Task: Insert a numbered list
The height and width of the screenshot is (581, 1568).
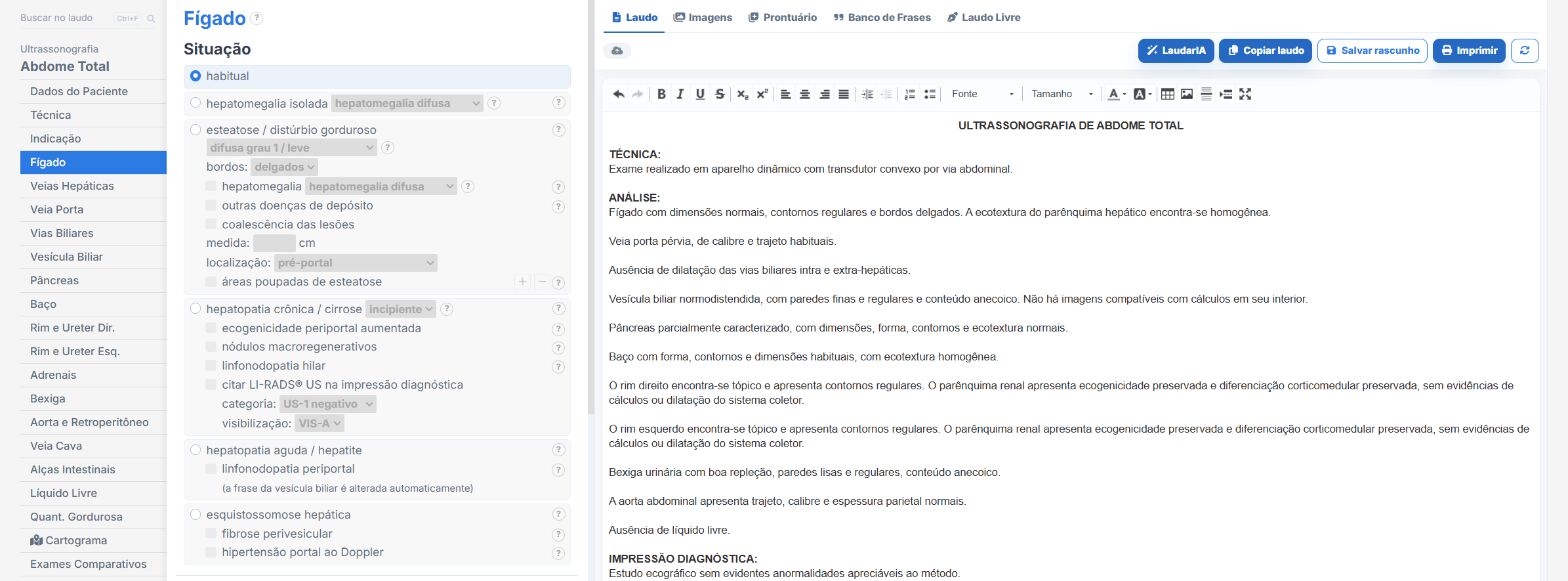Action: pos(910,94)
